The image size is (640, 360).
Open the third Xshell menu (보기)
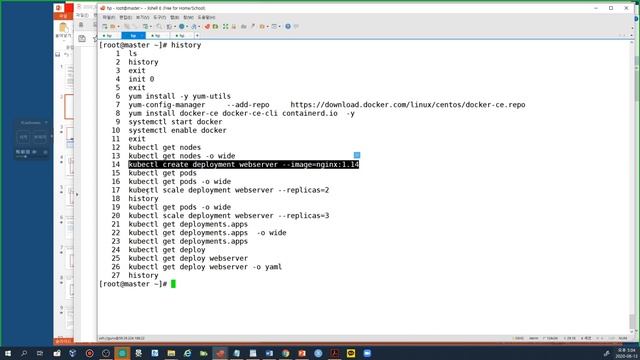(x=143, y=18)
